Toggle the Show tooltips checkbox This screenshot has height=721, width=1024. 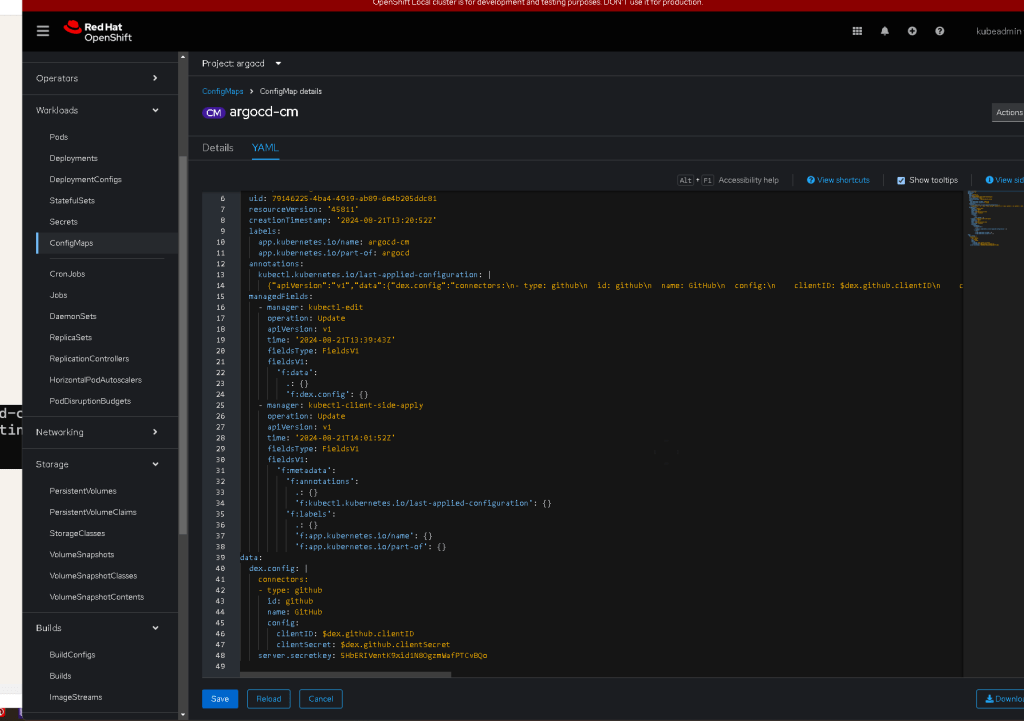pos(901,180)
